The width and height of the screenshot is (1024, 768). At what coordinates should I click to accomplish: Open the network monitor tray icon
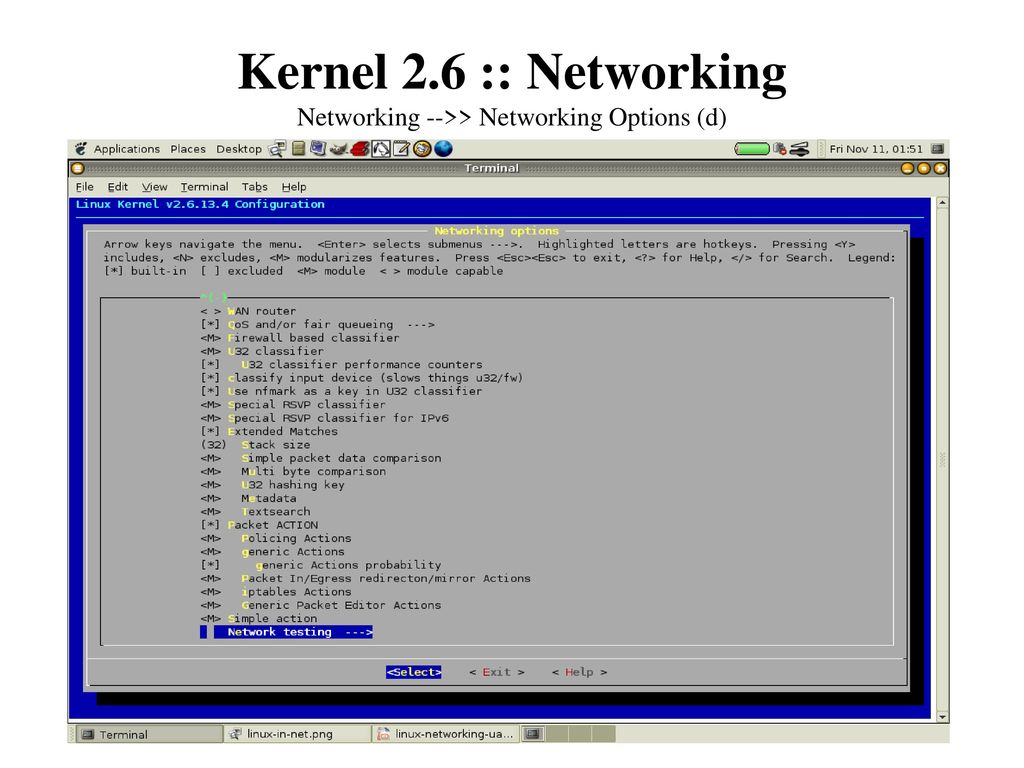(780, 149)
